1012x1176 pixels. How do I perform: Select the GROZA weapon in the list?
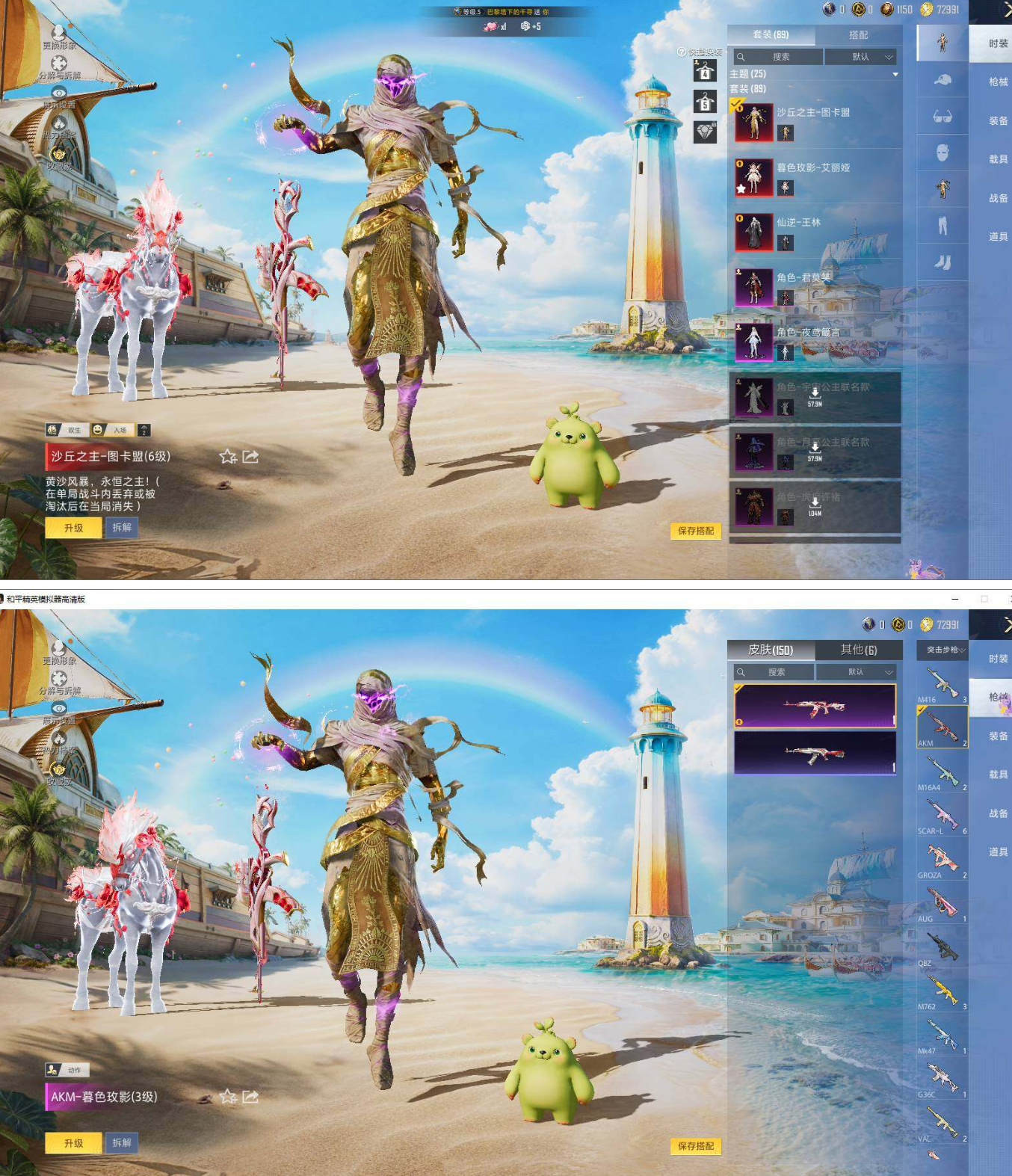(x=942, y=859)
